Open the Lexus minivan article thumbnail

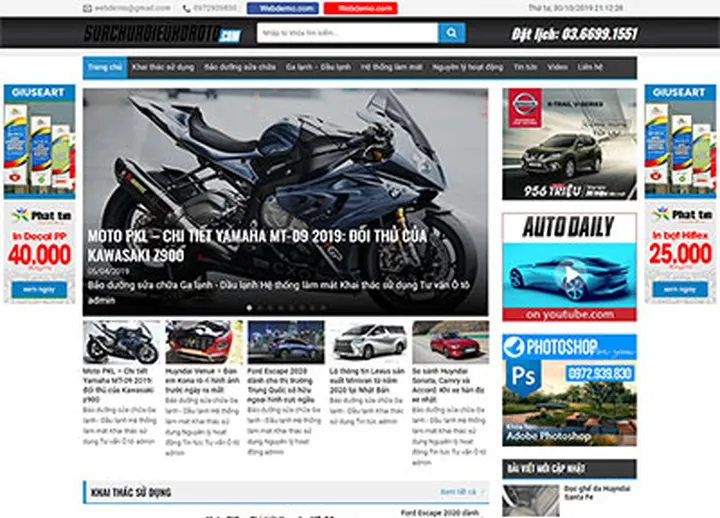(368, 342)
